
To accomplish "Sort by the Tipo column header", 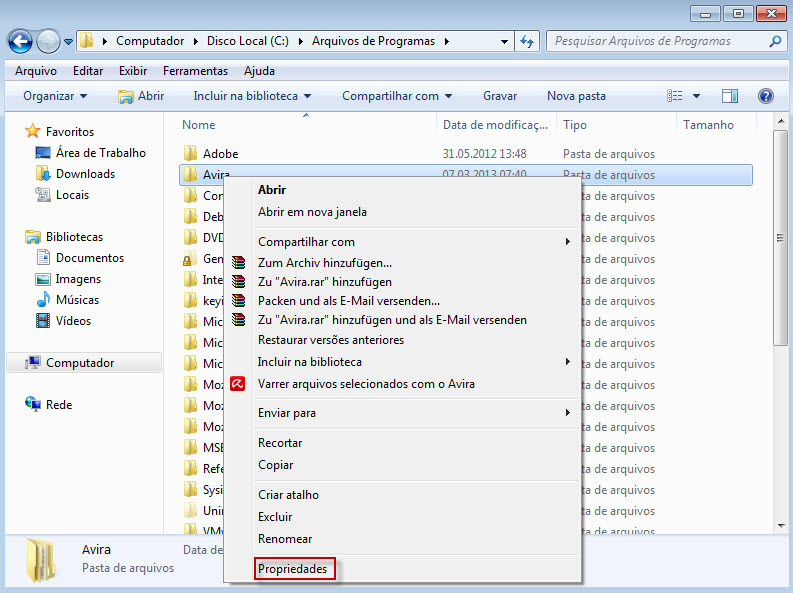I will pos(575,124).
